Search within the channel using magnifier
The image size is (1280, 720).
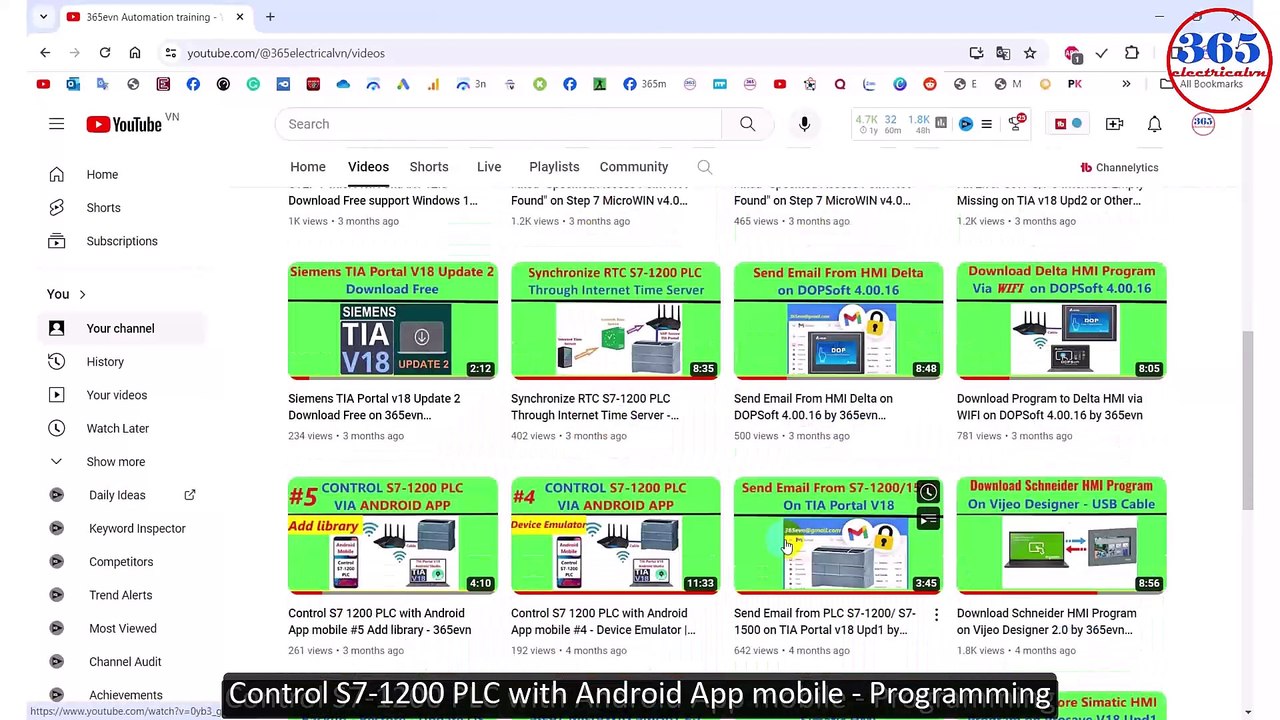(x=705, y=167)
